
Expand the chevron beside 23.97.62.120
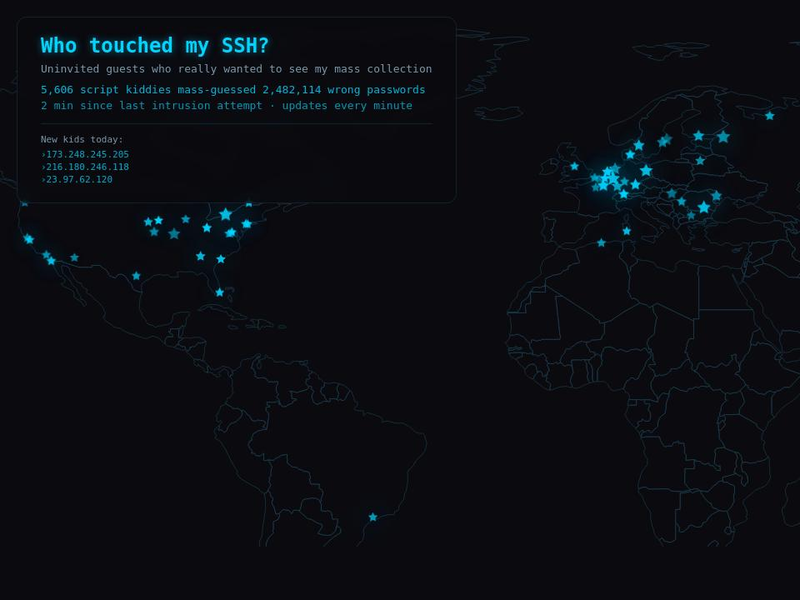pyautogui.click(x=41, y=180)
